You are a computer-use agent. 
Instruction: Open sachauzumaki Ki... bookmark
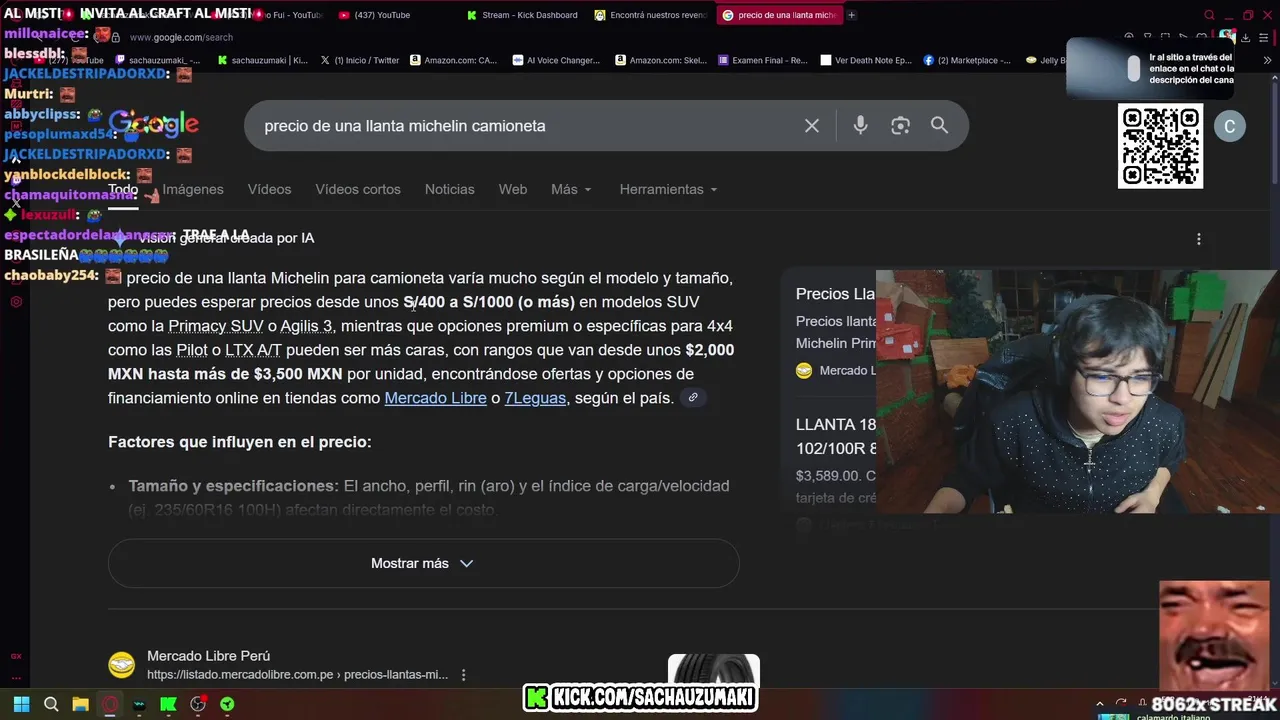263,60
